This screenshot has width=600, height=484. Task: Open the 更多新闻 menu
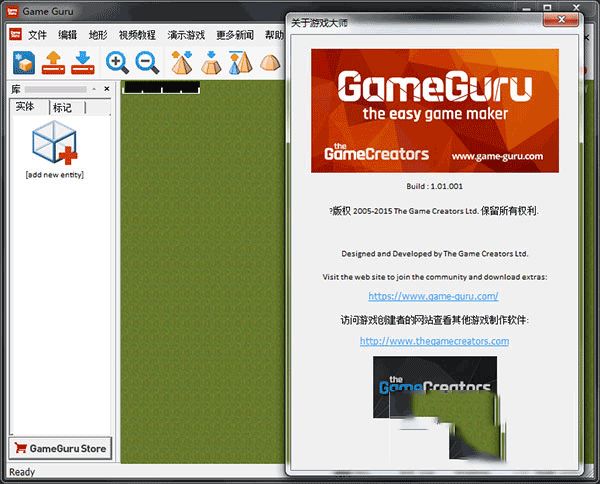[235, 35]
